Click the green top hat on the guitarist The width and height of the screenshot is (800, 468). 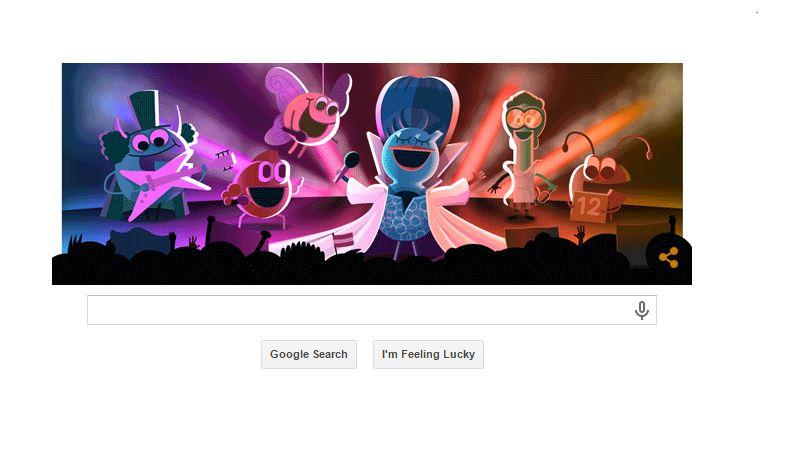[x=151, y=110]
